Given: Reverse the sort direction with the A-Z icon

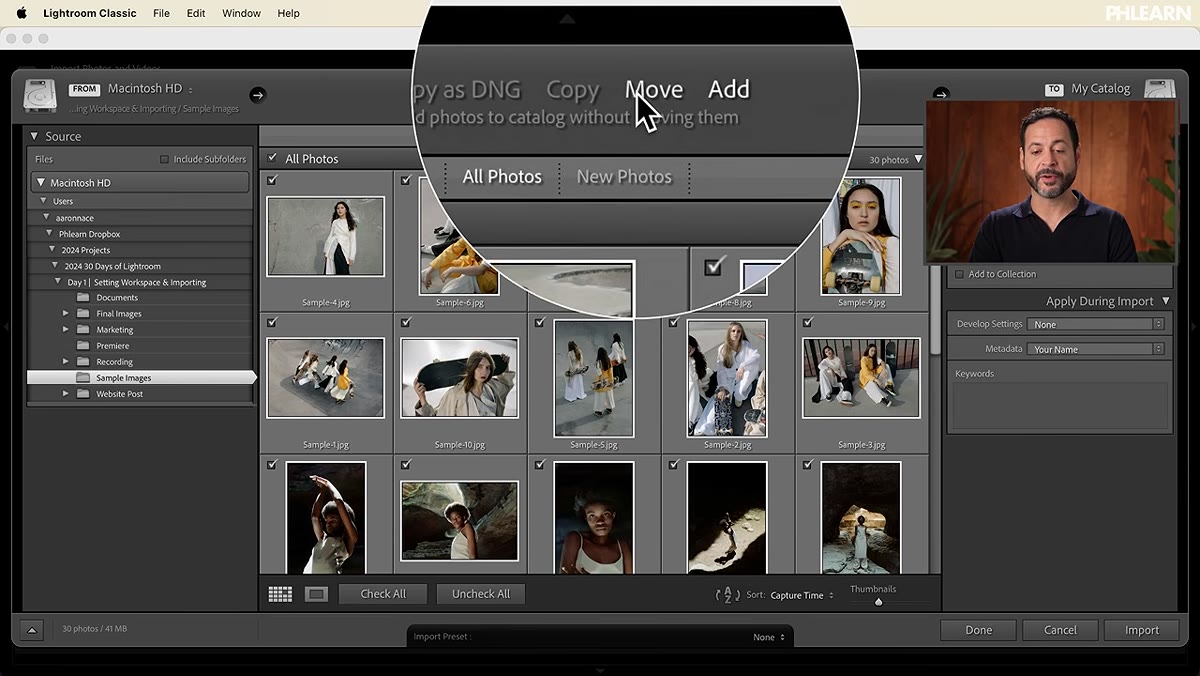Looking at the screenshot, I should (x=727, y=595).
